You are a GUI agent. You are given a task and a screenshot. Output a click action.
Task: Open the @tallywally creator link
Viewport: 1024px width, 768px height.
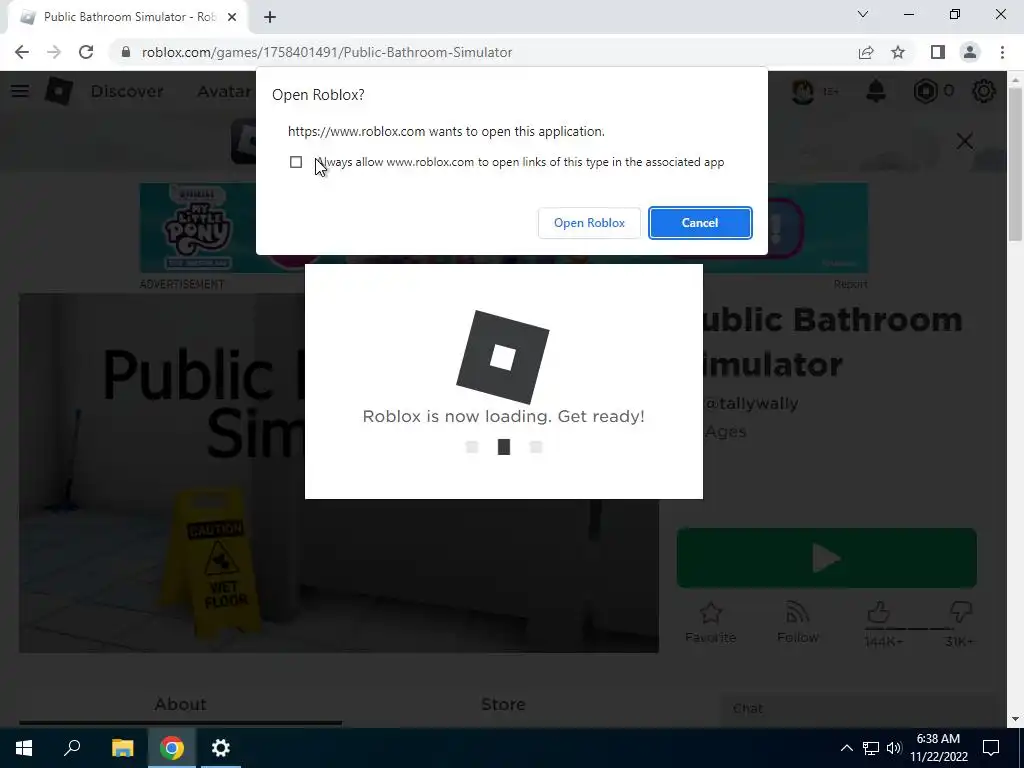click(751, 404)
